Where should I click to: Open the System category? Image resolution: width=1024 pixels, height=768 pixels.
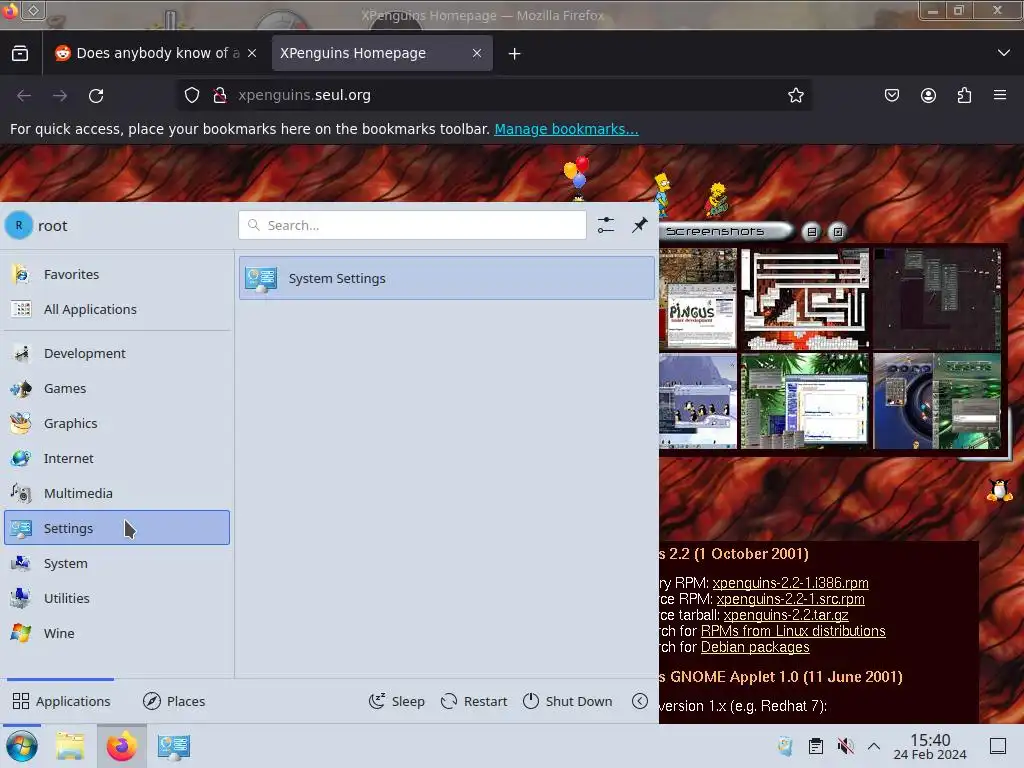(118, 564)
